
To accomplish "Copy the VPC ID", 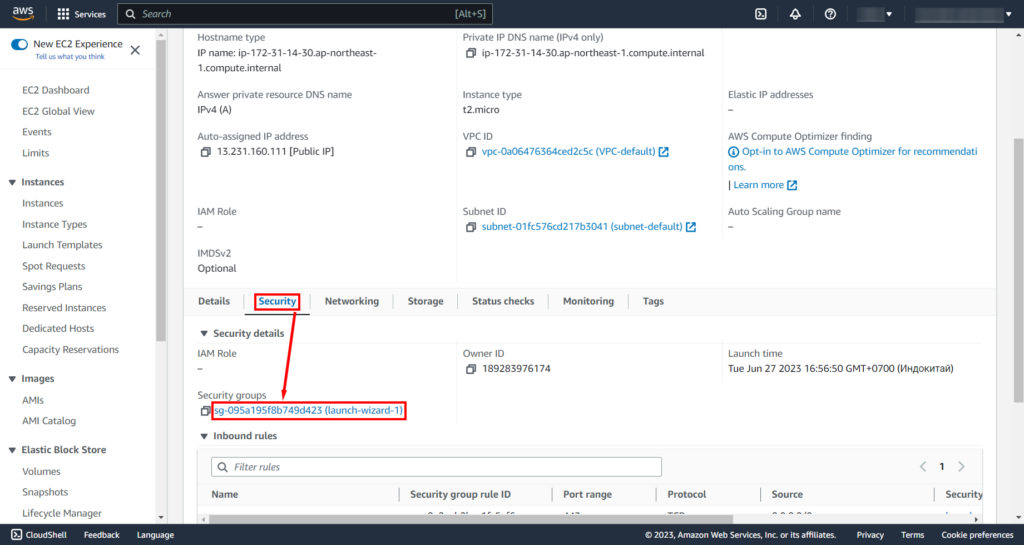I will 470,151.
